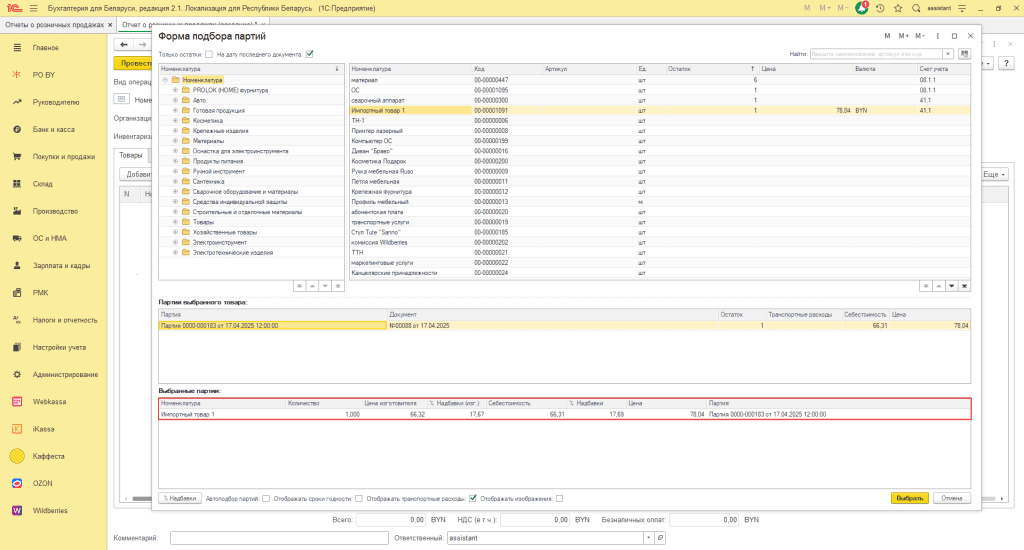1024x550 pixels.
Task: Uncheck Отображать транспортные расходы
Action: (x=473, y=498)
